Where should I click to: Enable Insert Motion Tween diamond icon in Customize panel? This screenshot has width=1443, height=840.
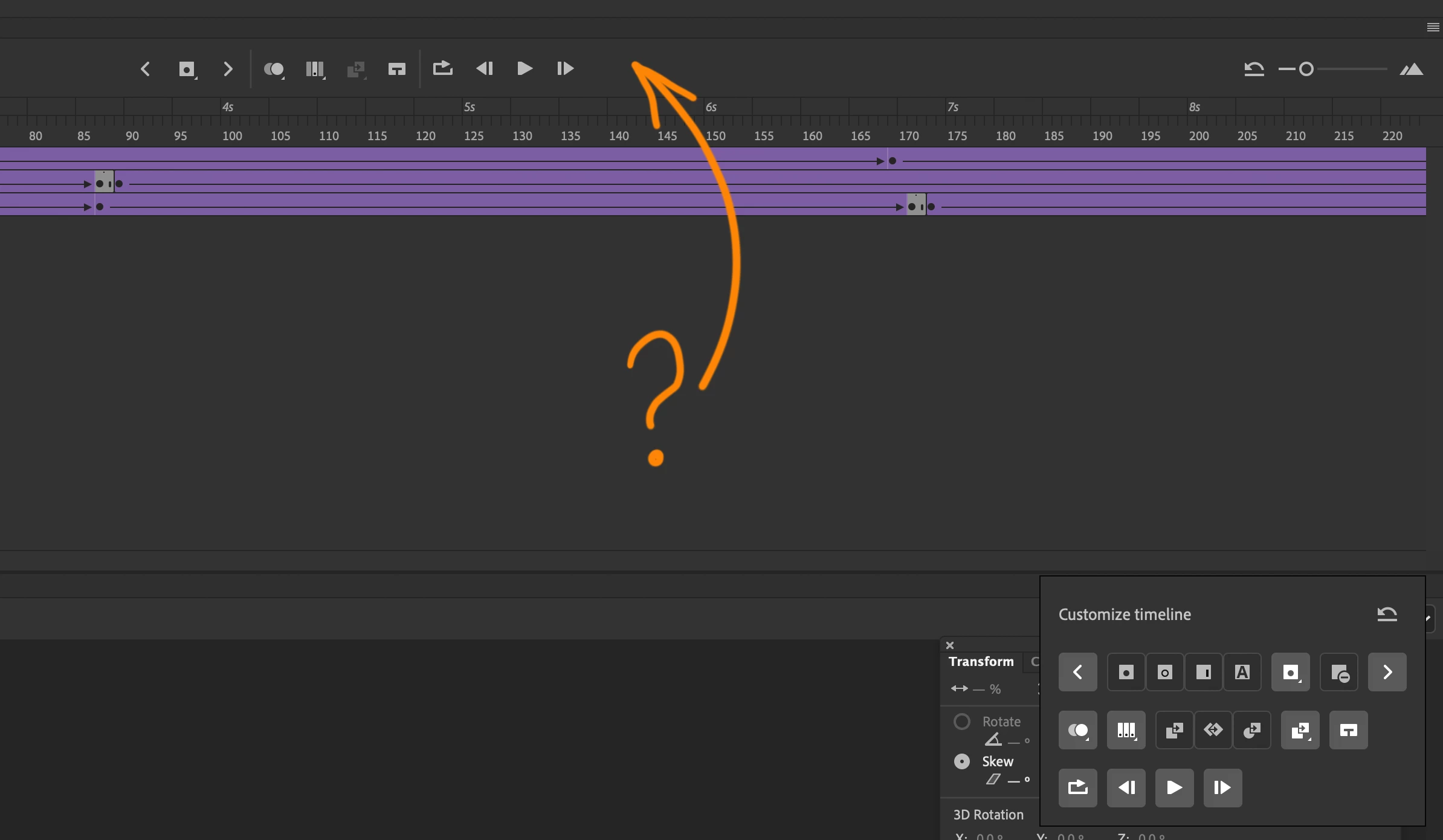click(1213, 730)
